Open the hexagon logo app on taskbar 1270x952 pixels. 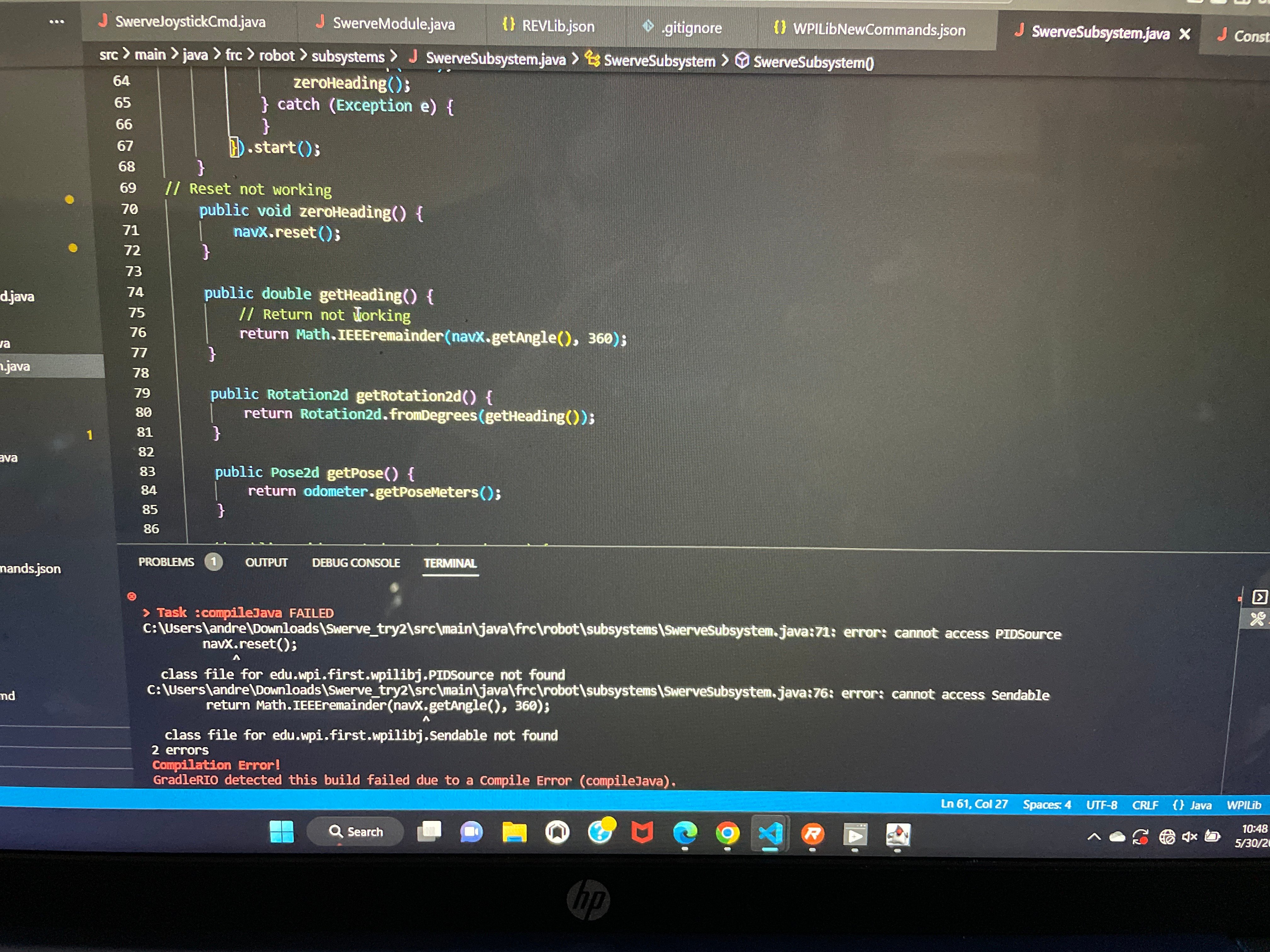tap(557, 832)
